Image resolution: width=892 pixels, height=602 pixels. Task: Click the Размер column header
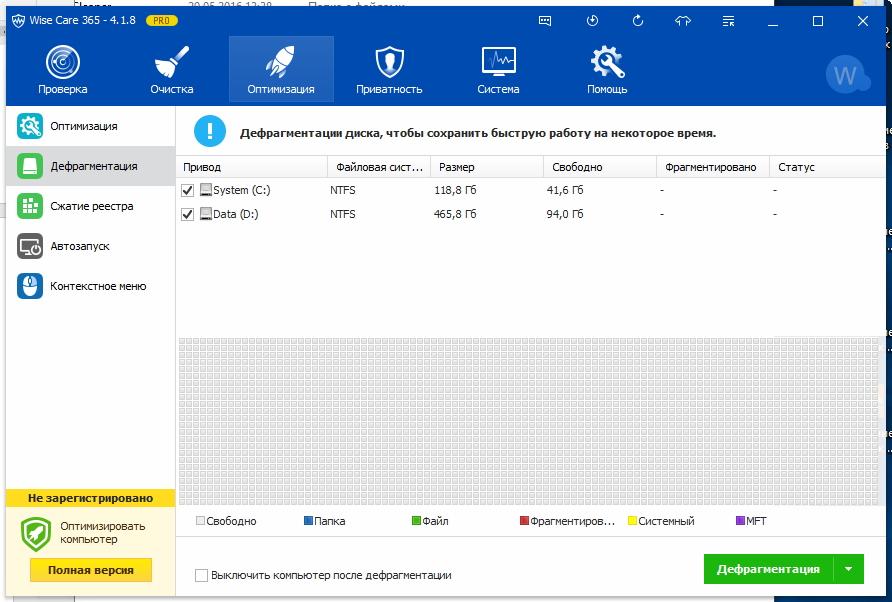(x=486, y=167)
